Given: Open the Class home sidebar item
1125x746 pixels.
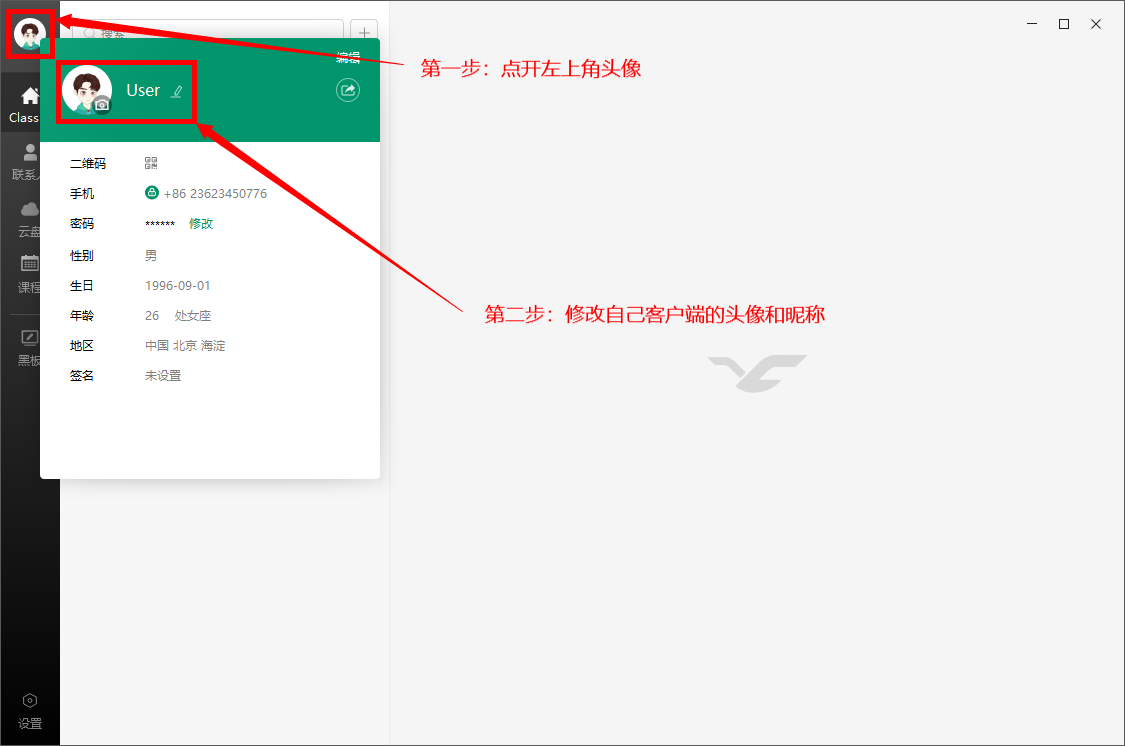Looking at the screenshot, I should (24, 105).
